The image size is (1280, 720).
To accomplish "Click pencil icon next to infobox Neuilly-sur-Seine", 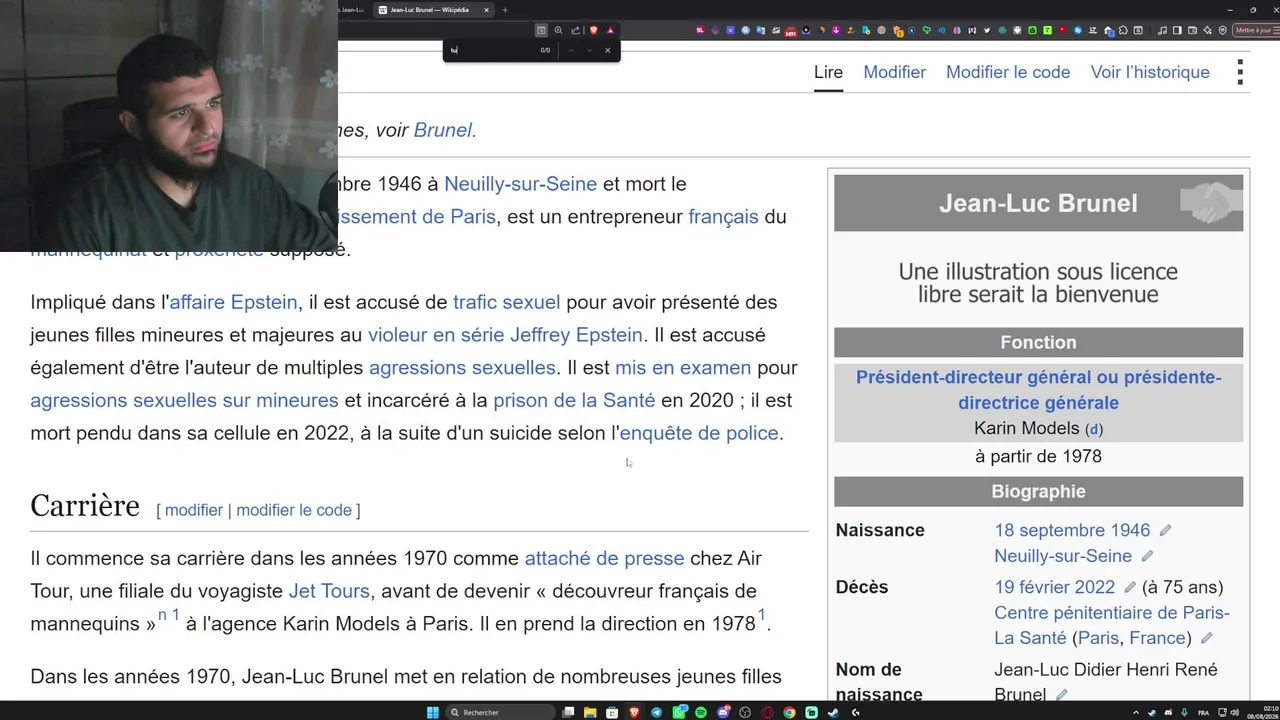I will point(1147,556).
